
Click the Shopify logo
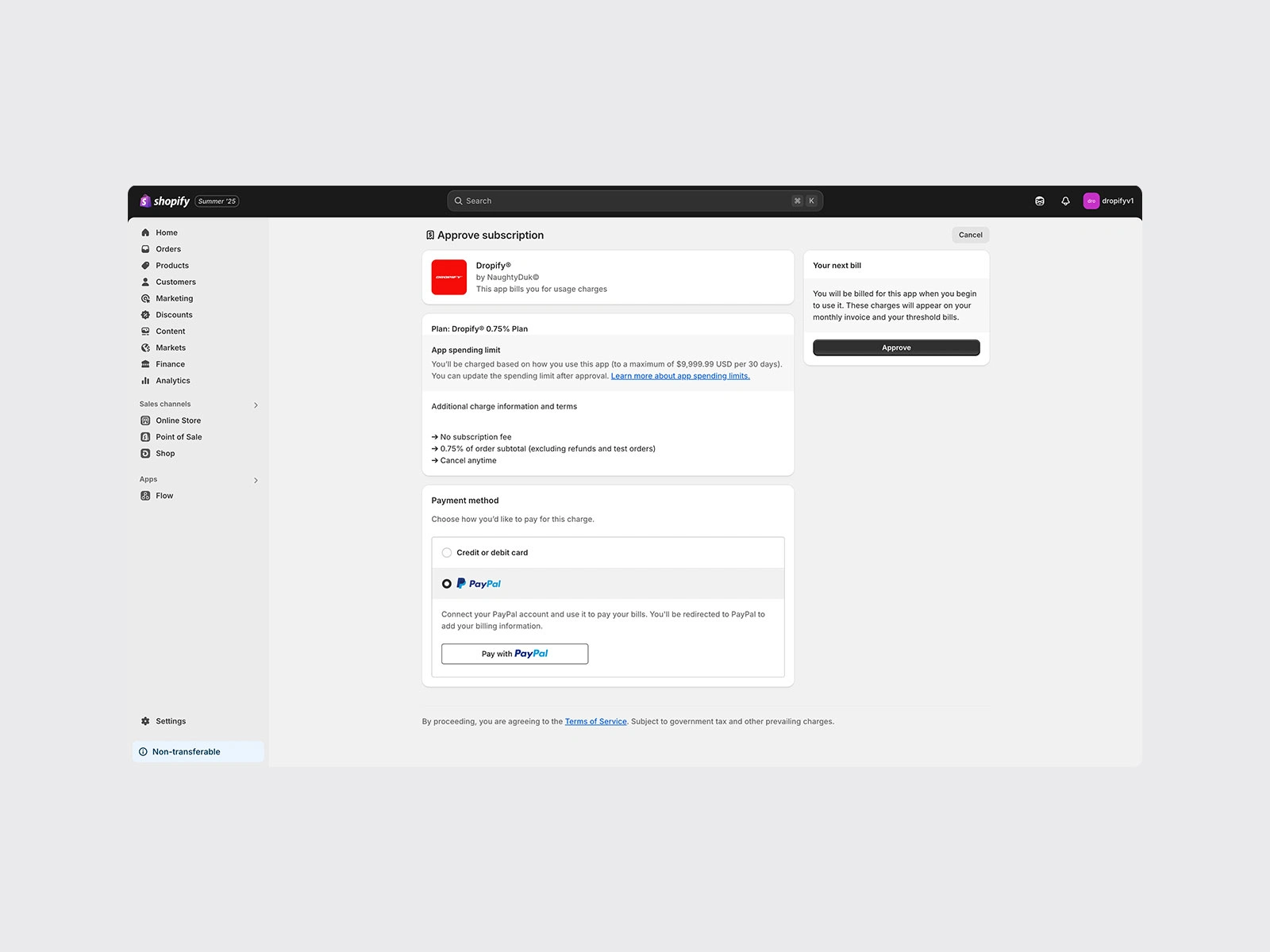(164, 201)
